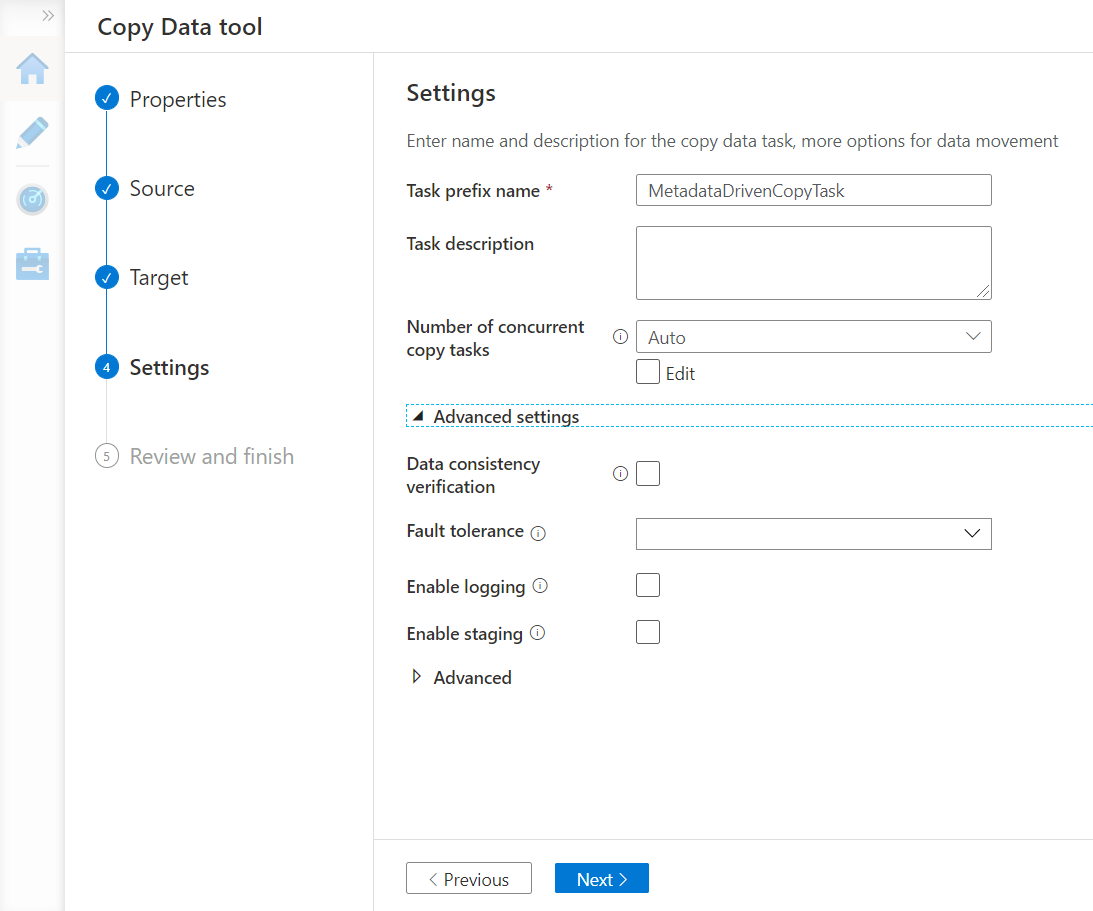Image resolution: width=1093 pixels, height=911 pixels.
Task: Open the Fault tolerance dropdown
Action: coord(813,534)
